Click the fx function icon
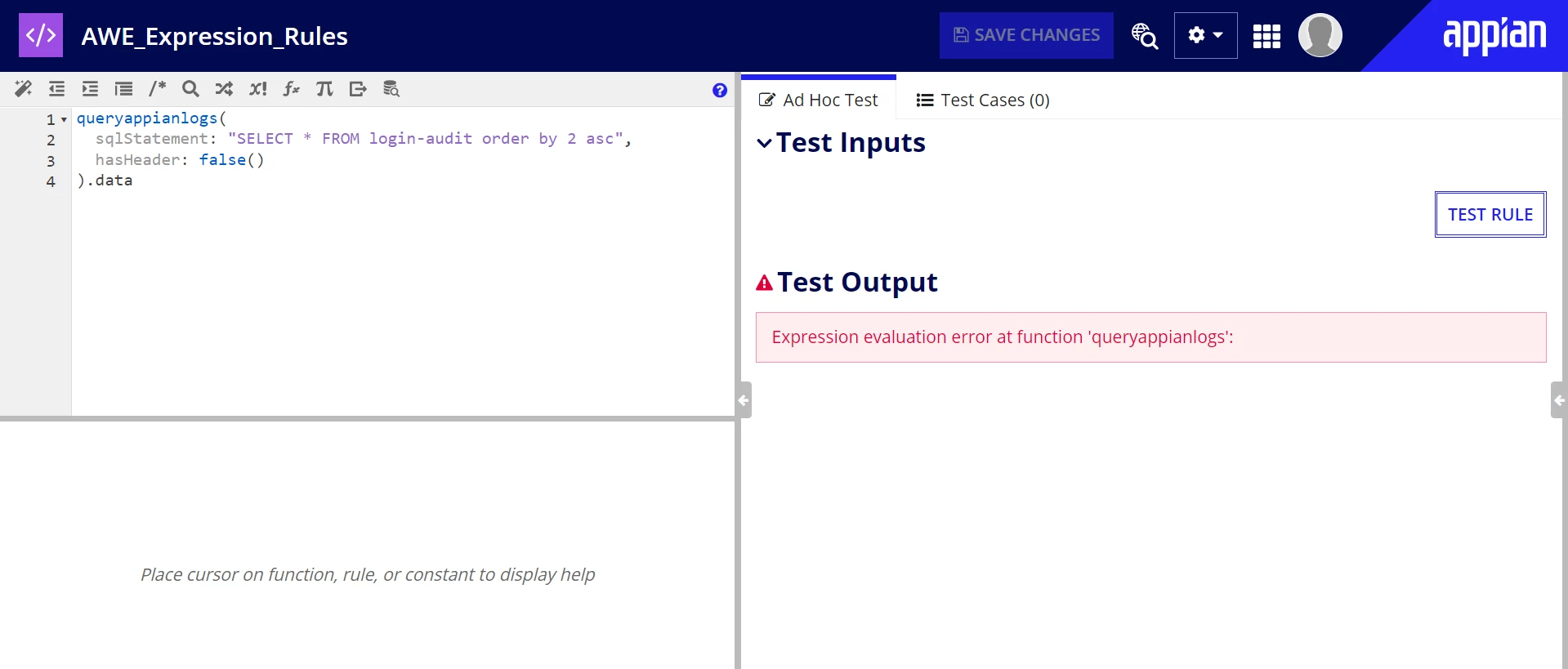Viewport: 1568px width, 669px height. 292,89
